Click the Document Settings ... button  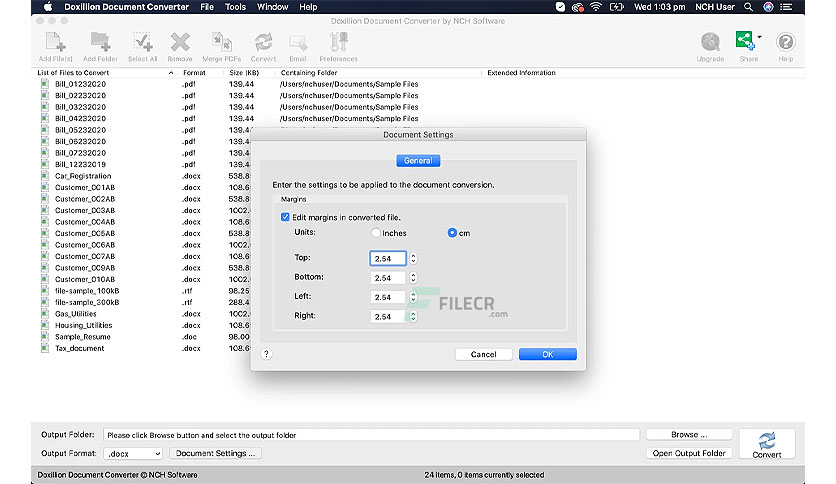[x=215, y=453]
